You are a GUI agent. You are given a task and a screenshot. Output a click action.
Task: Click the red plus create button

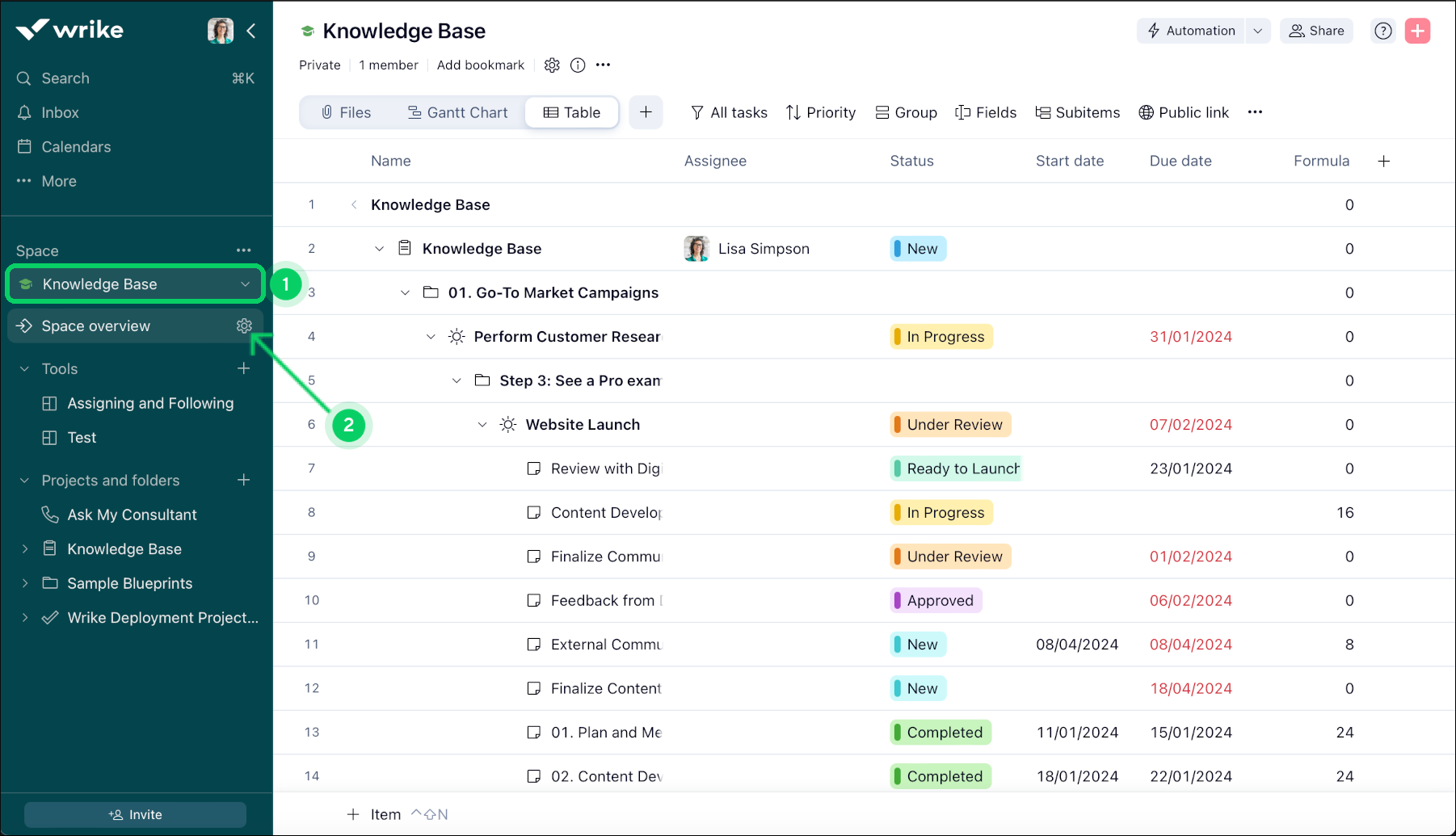coord(1417,31)
